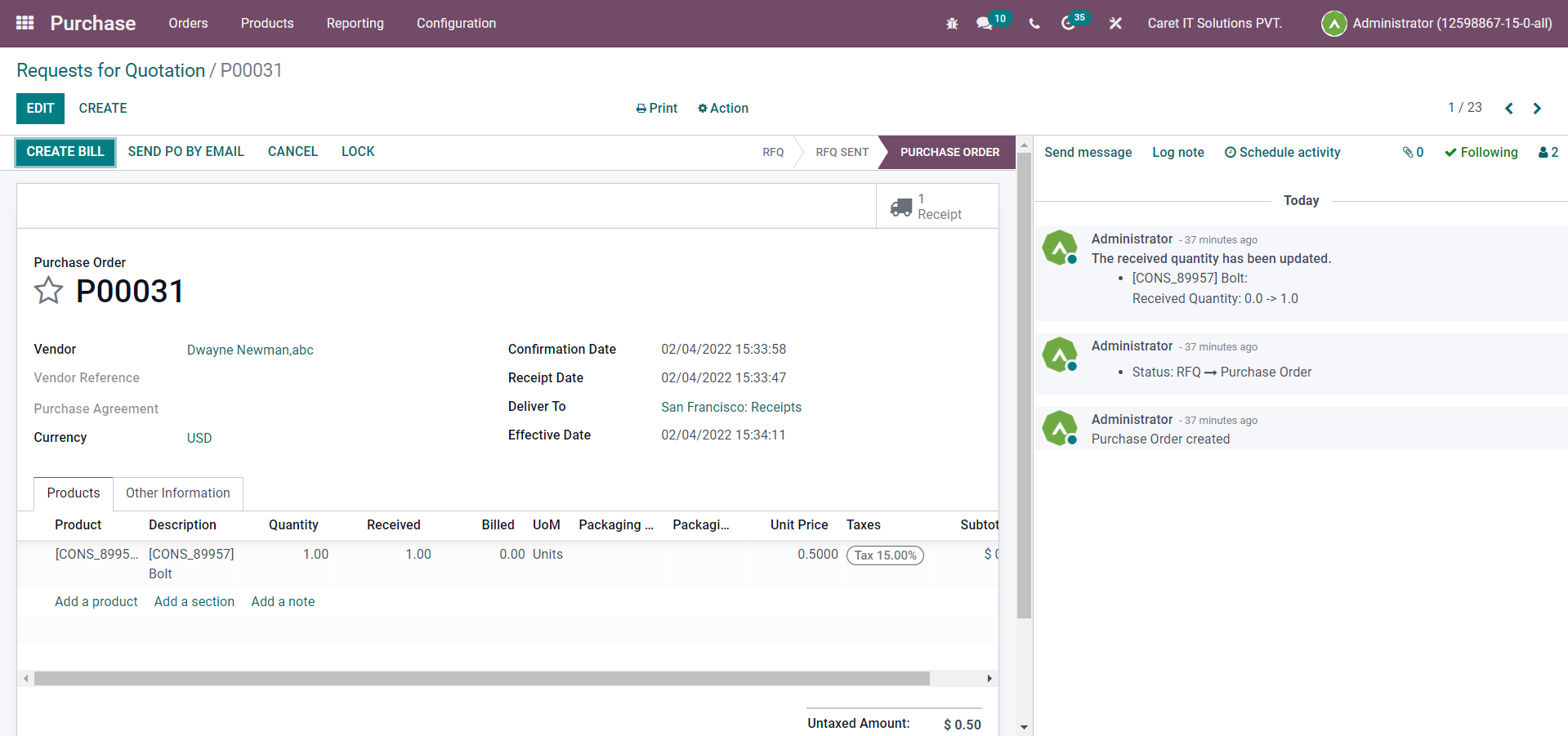Open vendor Dwayne Newman,abc link
Image resolution: width=1568 pixels, height=736 pixels.
(x=250, y=350)
